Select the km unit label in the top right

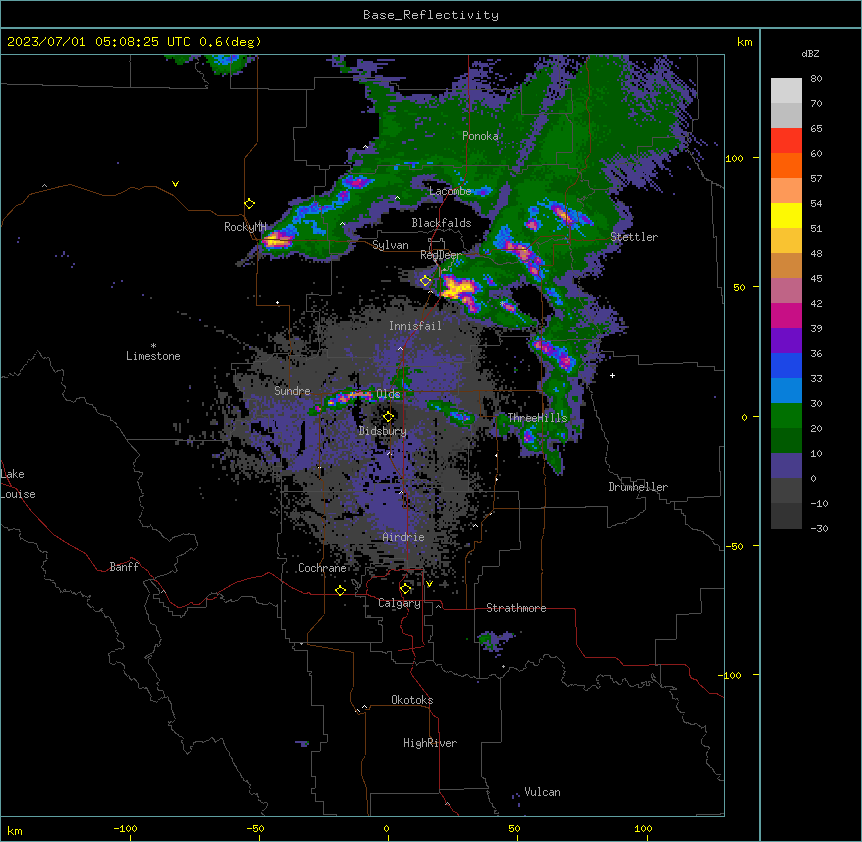point(745,42)
